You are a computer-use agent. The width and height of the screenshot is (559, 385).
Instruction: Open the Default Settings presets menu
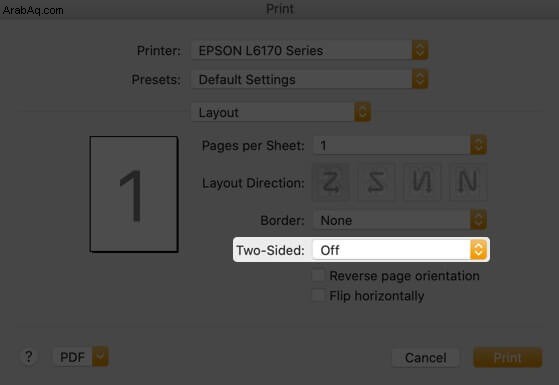tap(310, 79)
